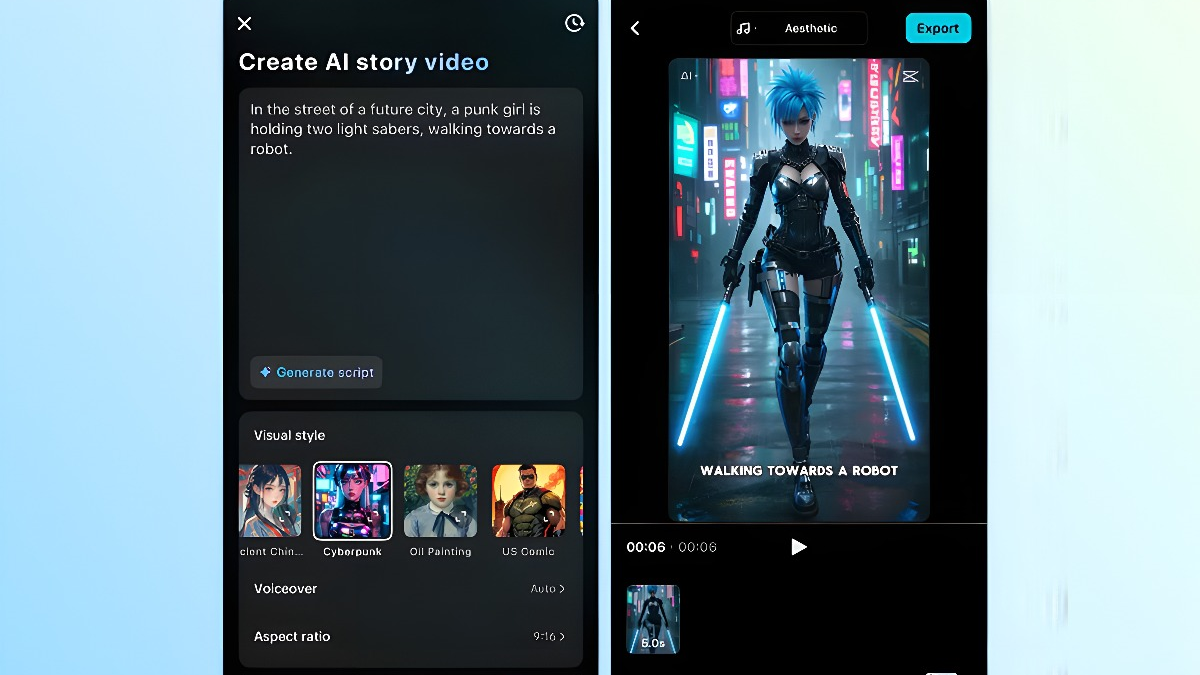Click the story prompt text field

coord(410,244)
